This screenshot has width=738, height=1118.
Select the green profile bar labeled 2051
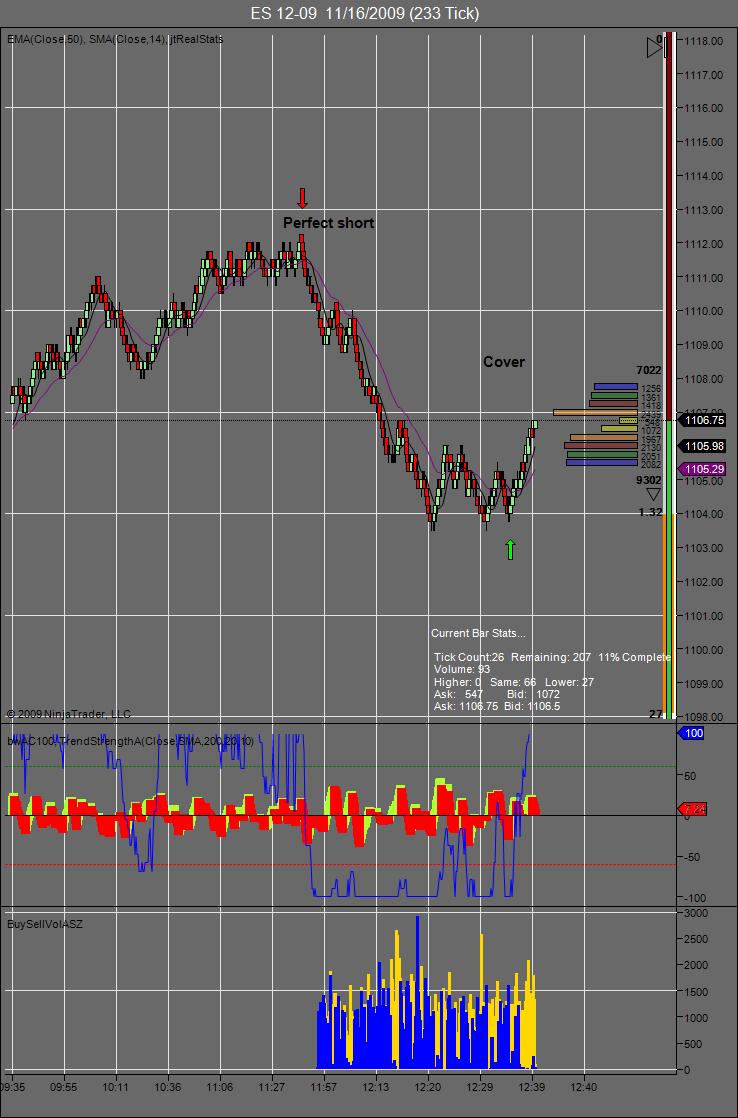point(603,454)
